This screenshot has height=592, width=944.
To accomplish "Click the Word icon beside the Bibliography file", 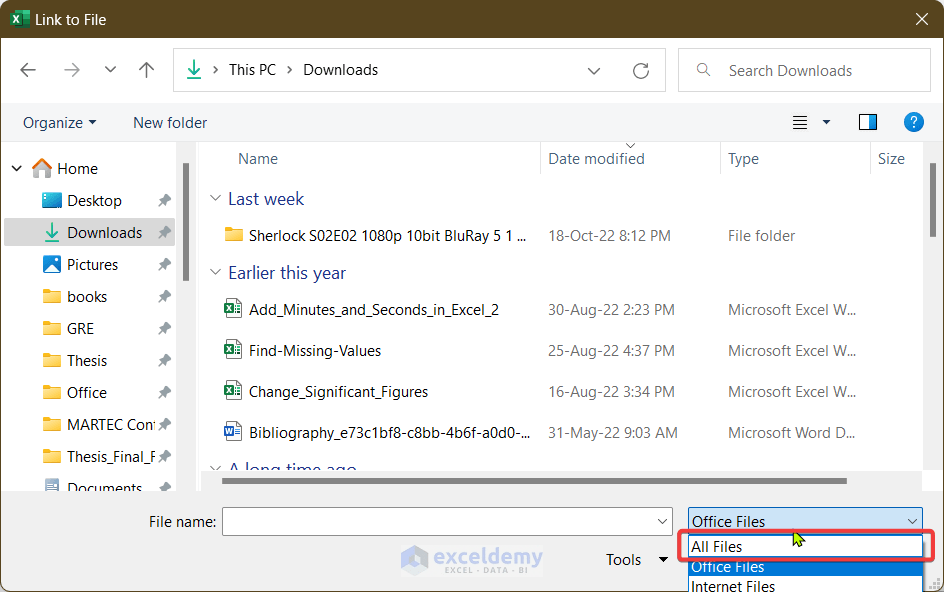I will tap(233, 432).
